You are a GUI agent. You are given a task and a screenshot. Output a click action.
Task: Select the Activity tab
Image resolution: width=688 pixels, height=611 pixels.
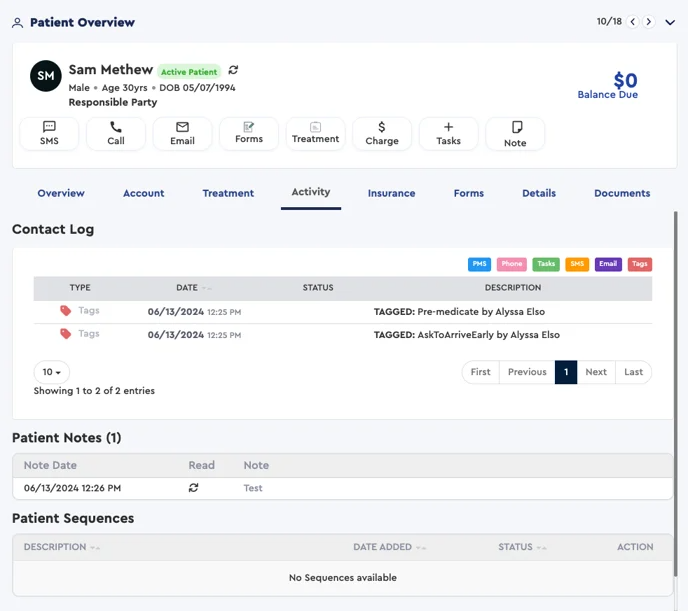point(311,192)
